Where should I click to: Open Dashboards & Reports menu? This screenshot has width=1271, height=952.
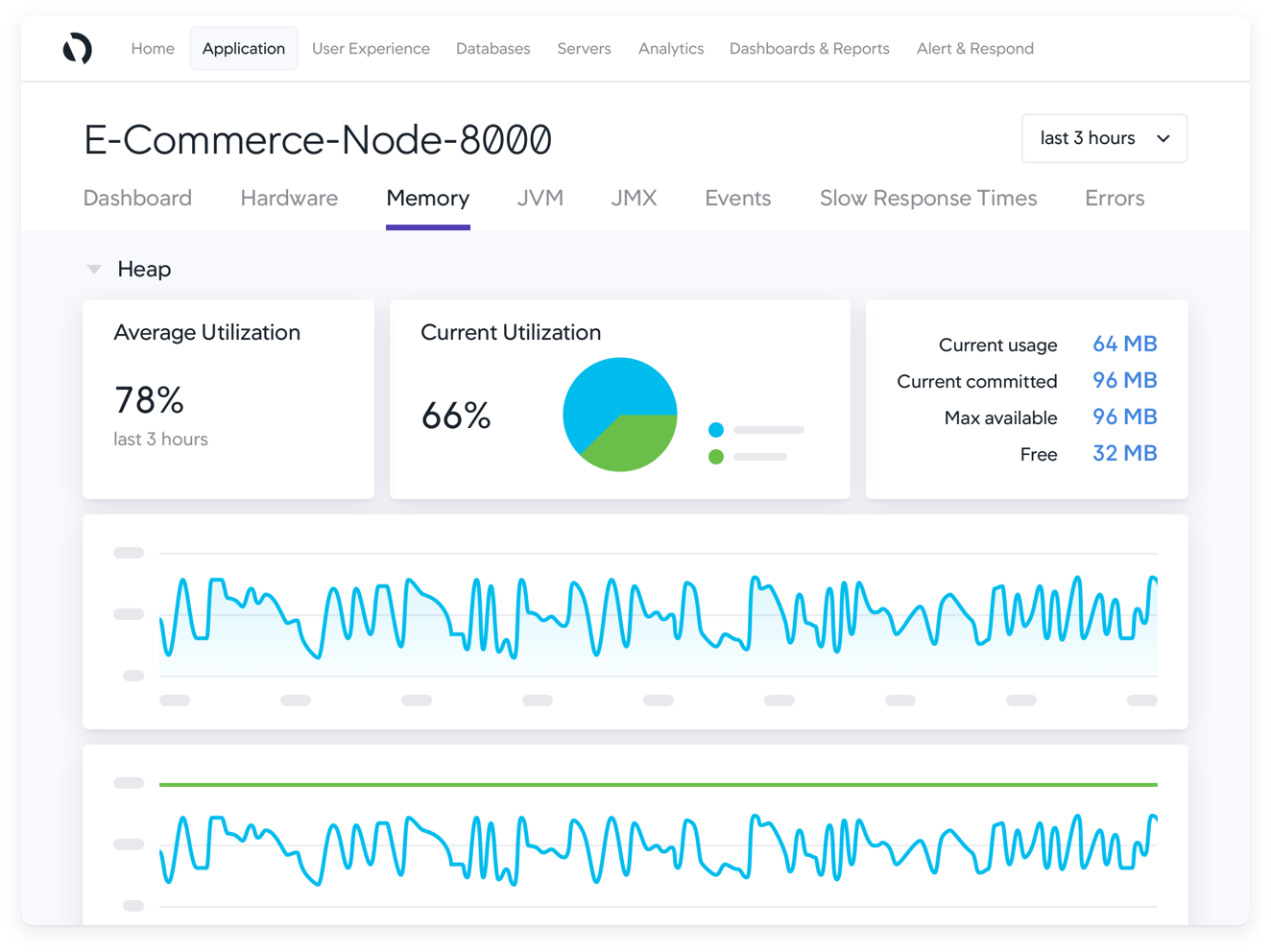(809, 48)
